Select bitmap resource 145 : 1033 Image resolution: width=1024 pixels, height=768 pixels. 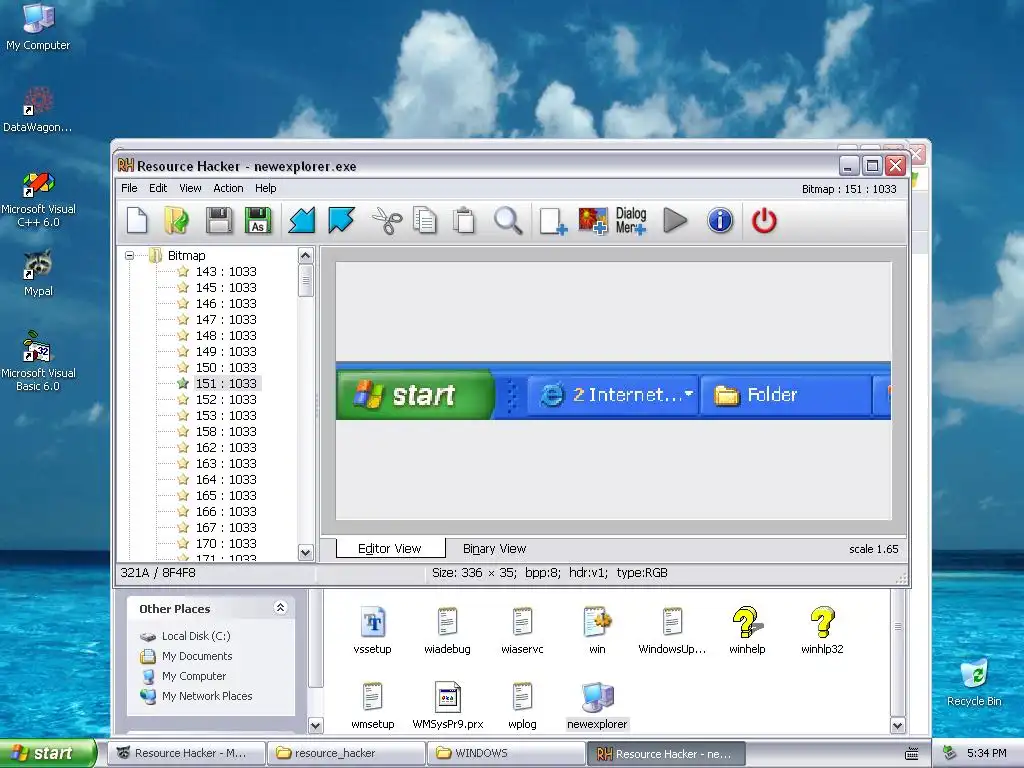(226, 287)
